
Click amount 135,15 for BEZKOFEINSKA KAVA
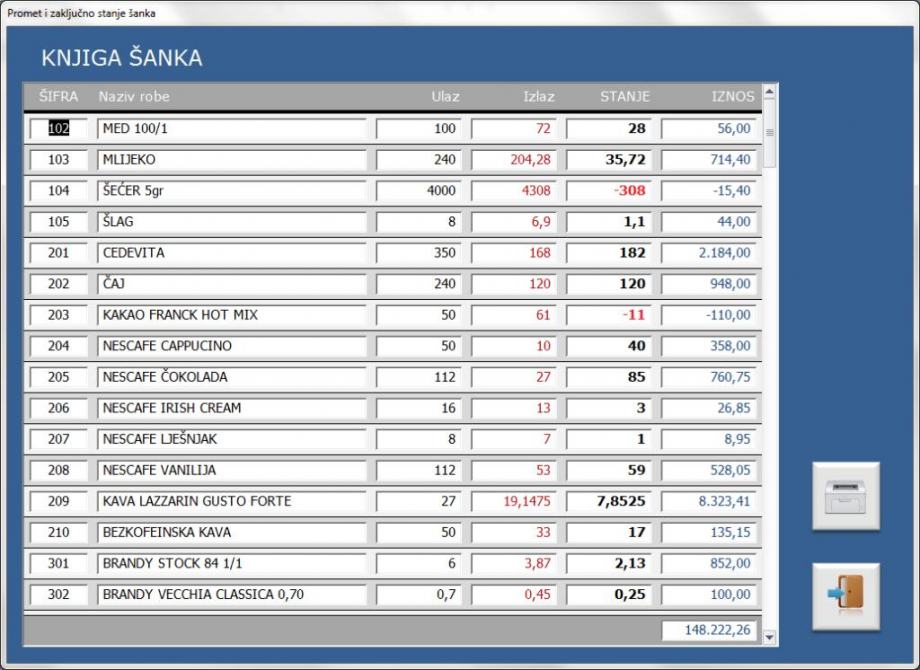click(709, 533)
